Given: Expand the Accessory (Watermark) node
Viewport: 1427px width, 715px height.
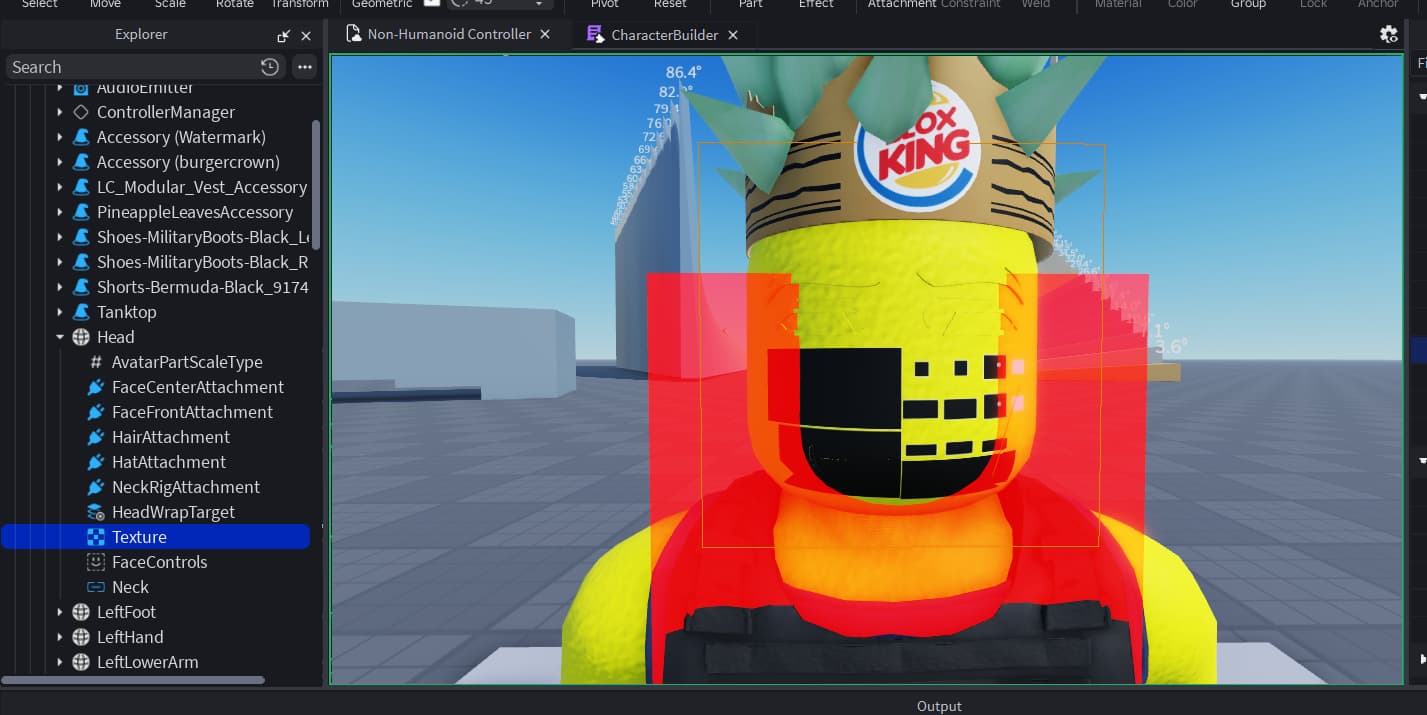Looking at the screenshot, I should point(60,137).
